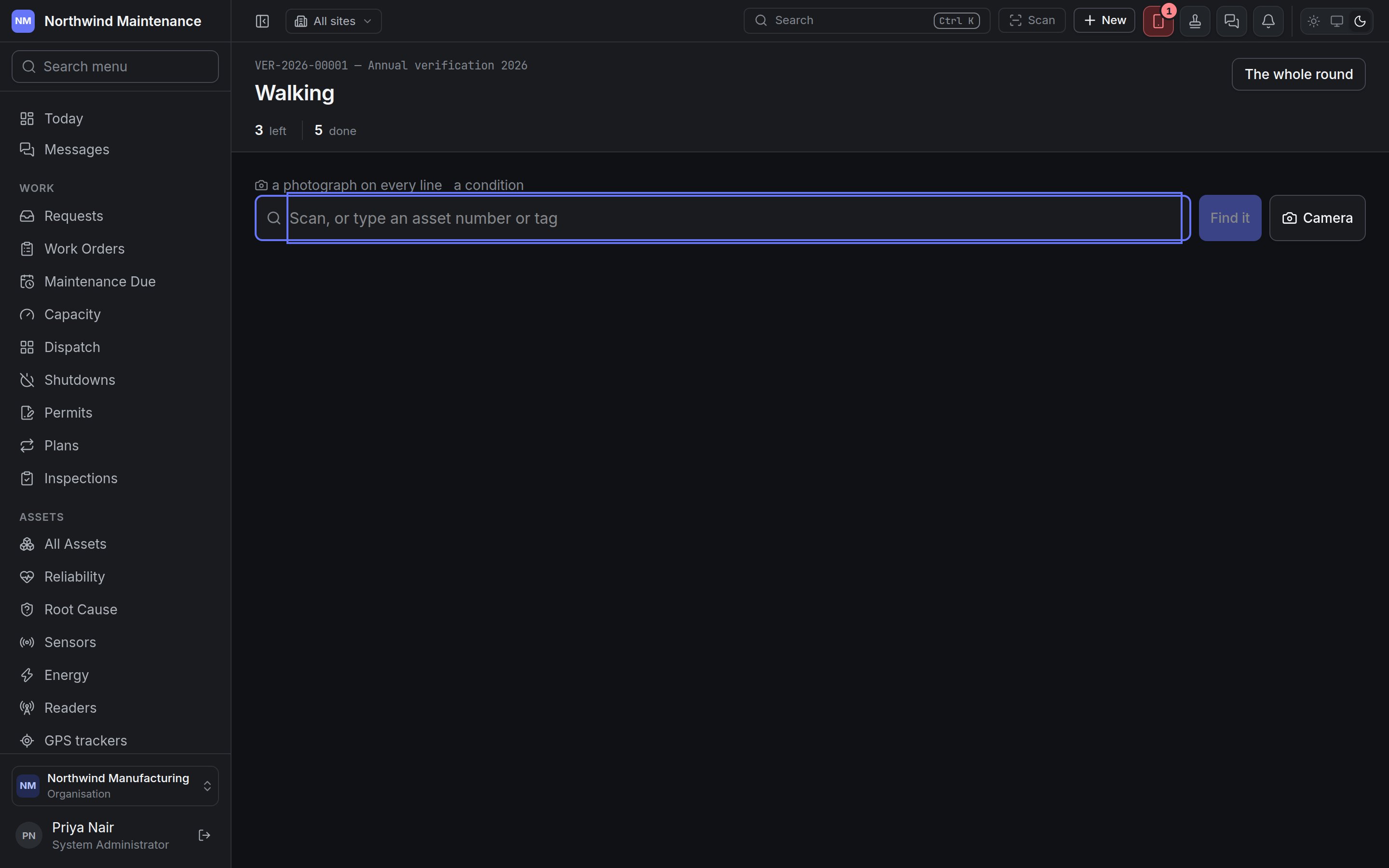Click The whole round button

pyautogui.click(x=1298, y=74)
